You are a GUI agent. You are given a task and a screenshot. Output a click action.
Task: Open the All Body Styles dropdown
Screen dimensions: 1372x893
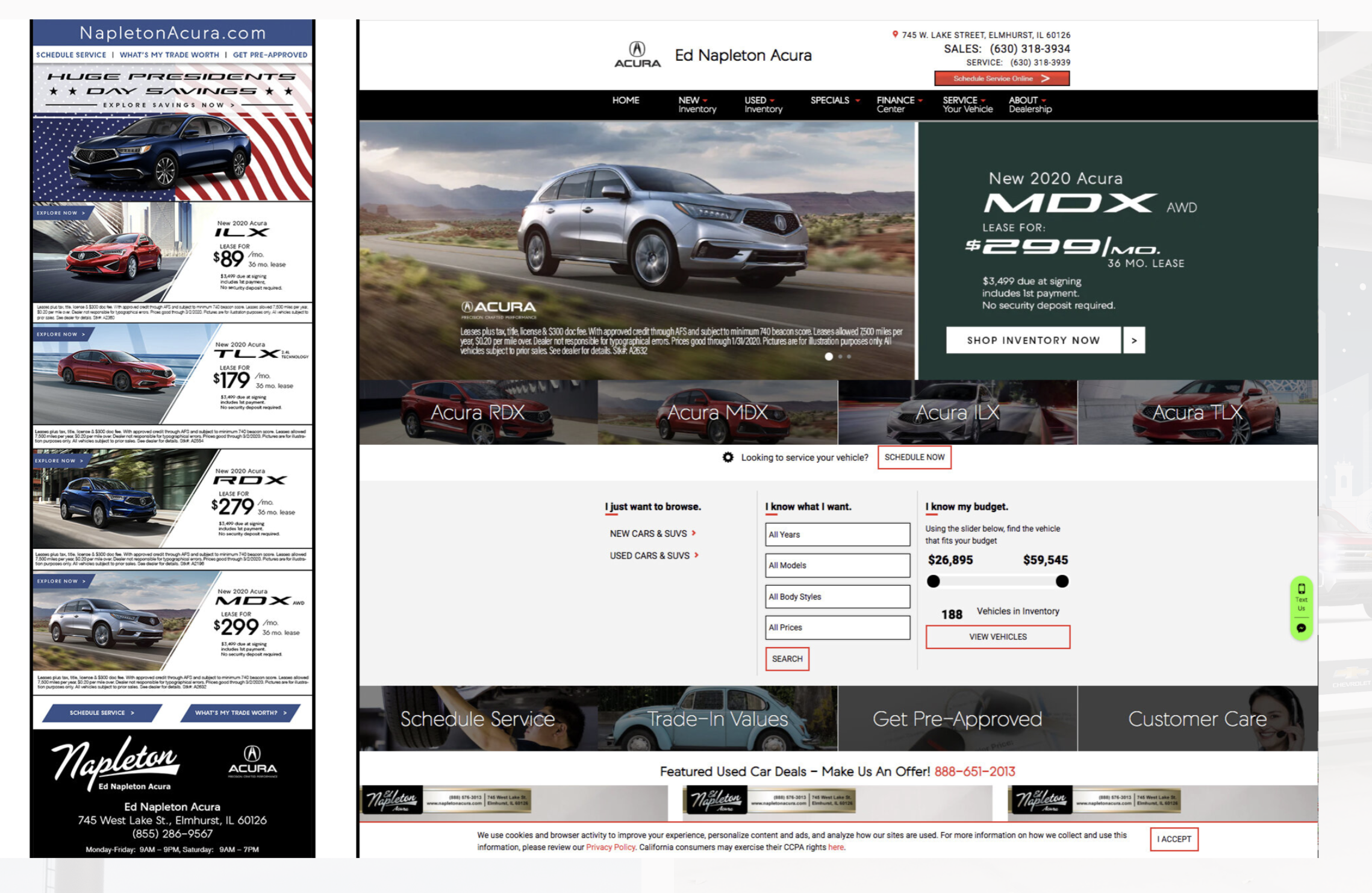pyautogui.click(x=837, y=597)
